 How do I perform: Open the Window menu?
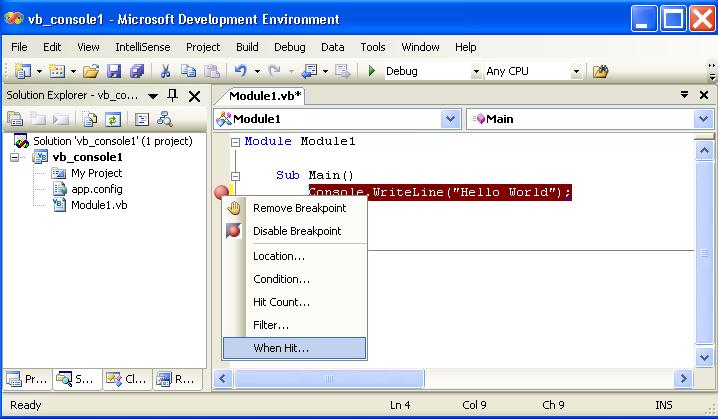pos(420,47)
